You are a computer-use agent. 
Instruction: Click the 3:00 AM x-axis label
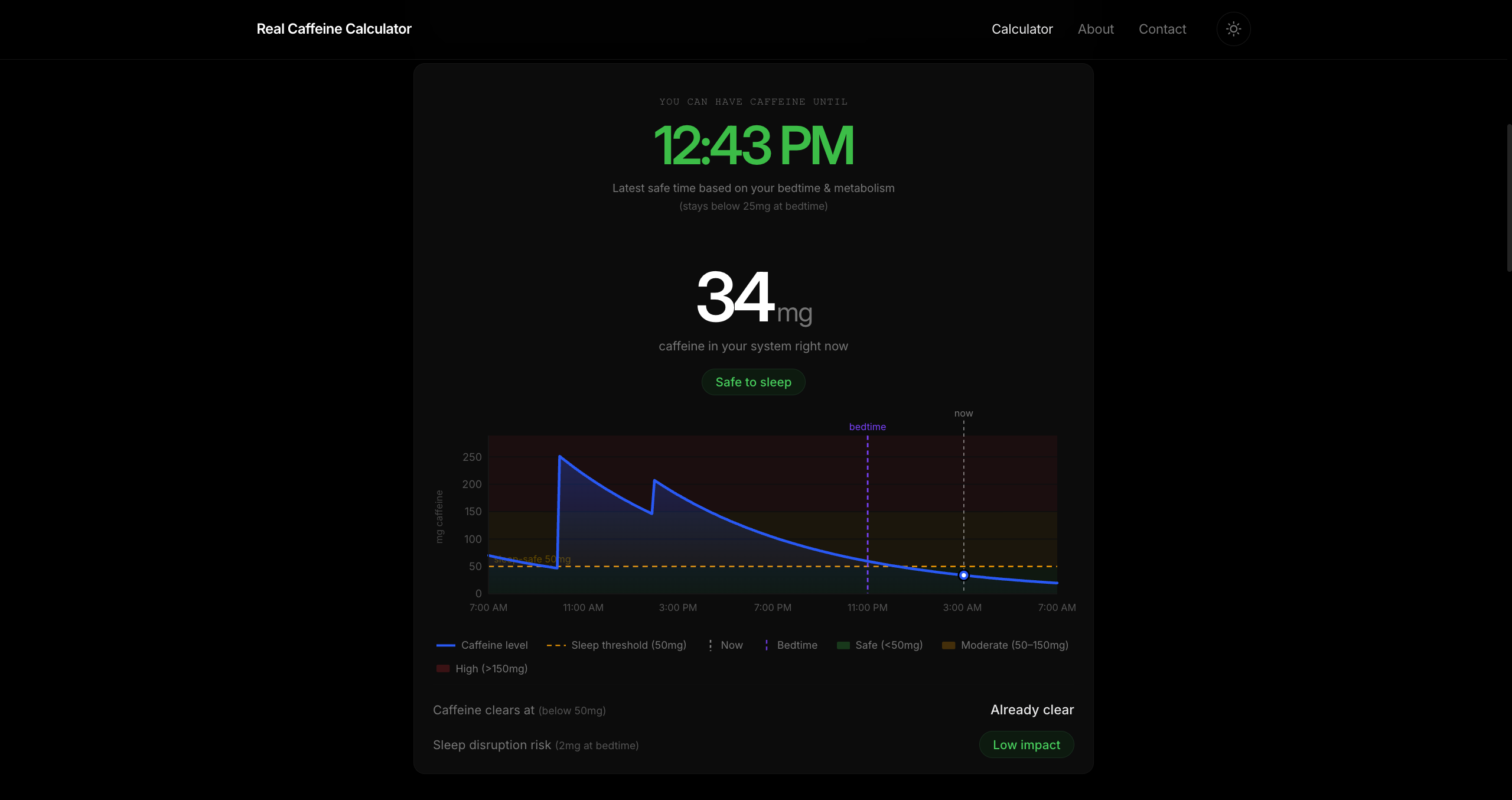(x=962, y=607)
